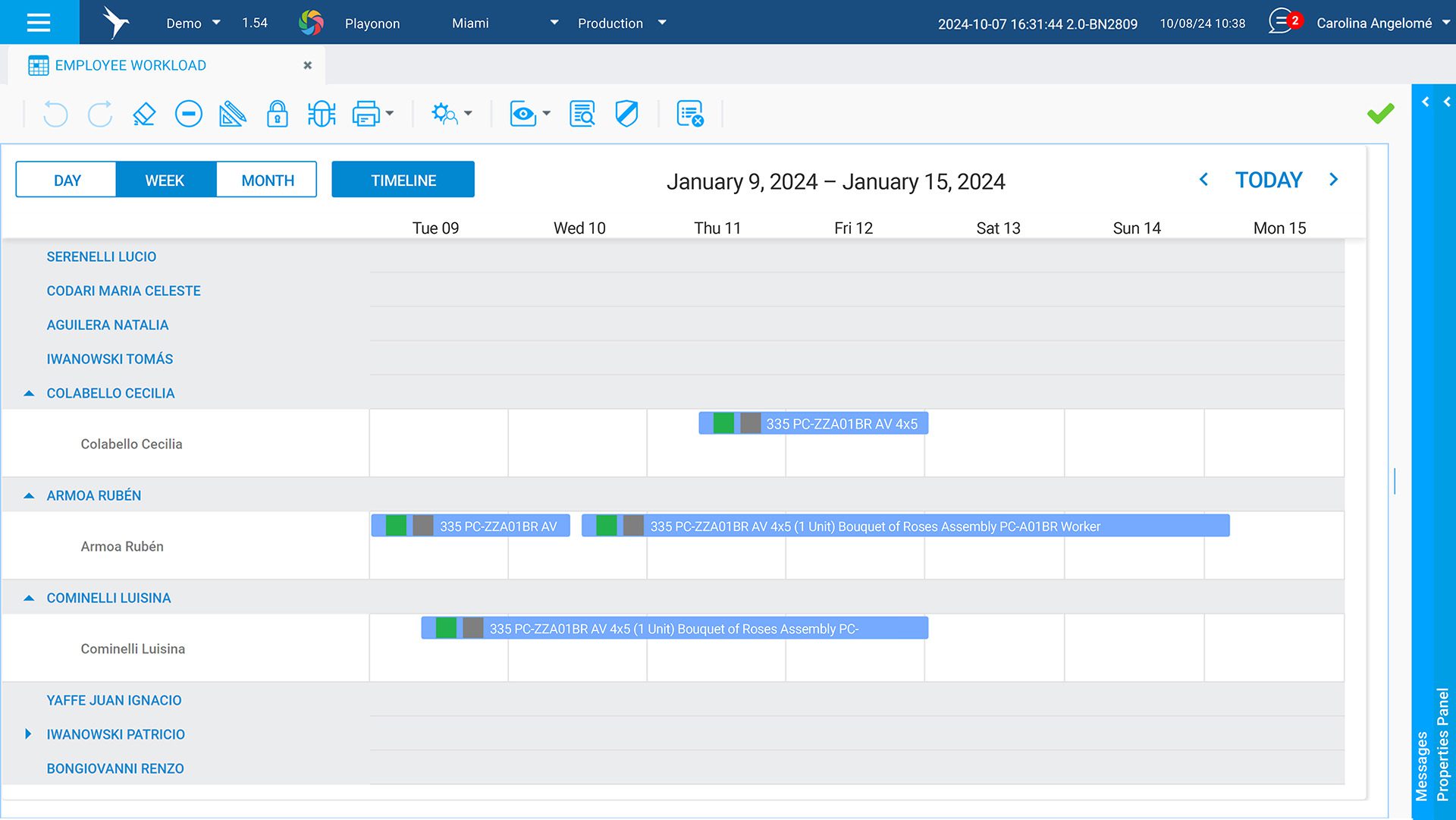Expand the IWANOWSKI PATRICIO row
Screen dimensions: 1456x820
tap(28, 734)
